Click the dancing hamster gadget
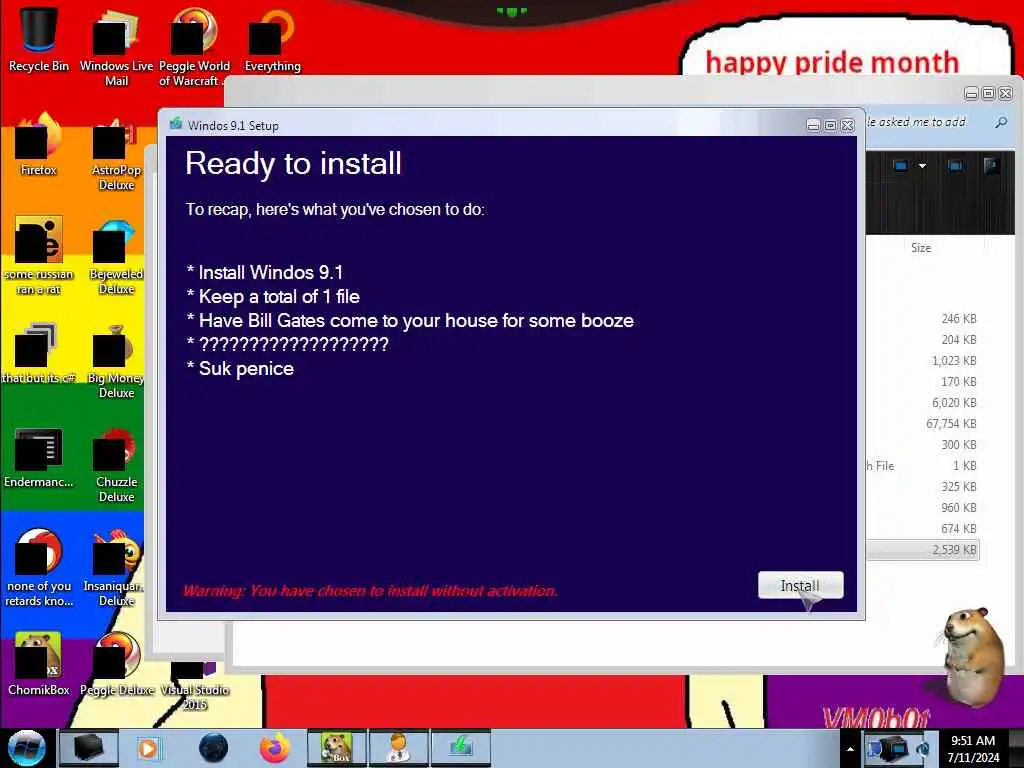The width and height of the screenshot is (1024, 768). [972, 658]
